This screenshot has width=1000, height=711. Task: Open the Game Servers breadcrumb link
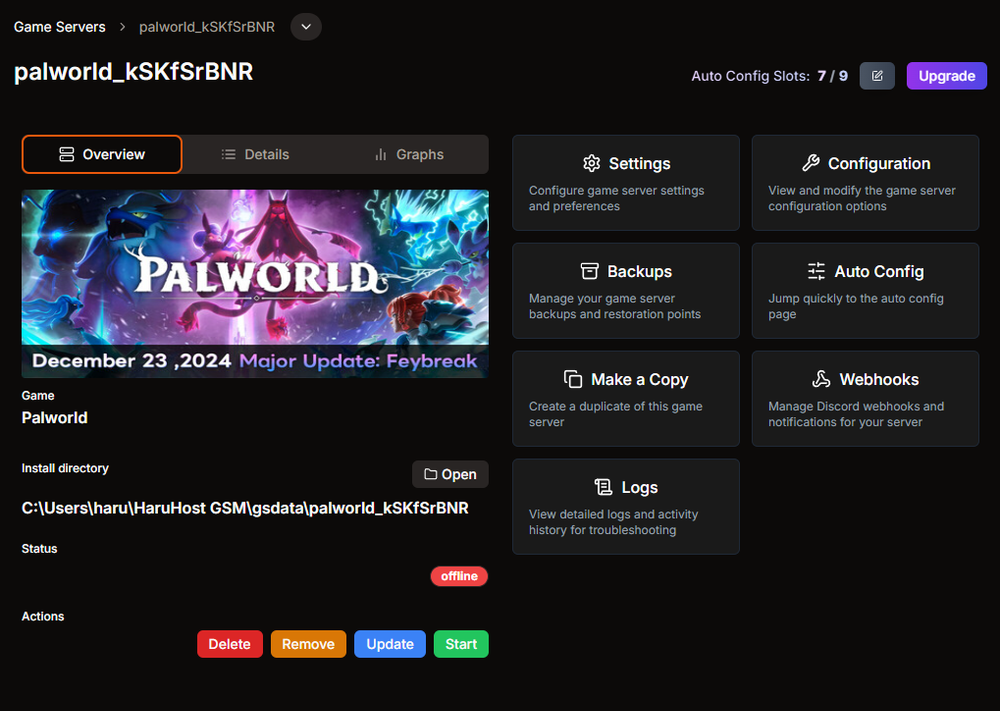tap(59, 27)
